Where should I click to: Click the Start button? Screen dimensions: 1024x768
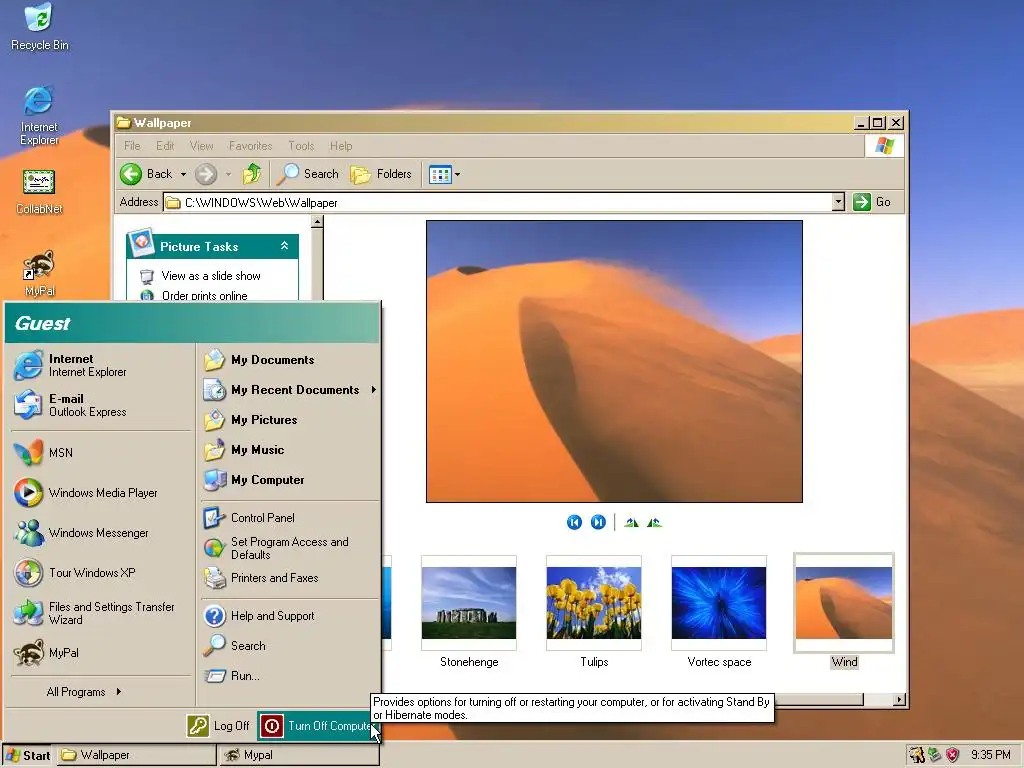point(27,755)
